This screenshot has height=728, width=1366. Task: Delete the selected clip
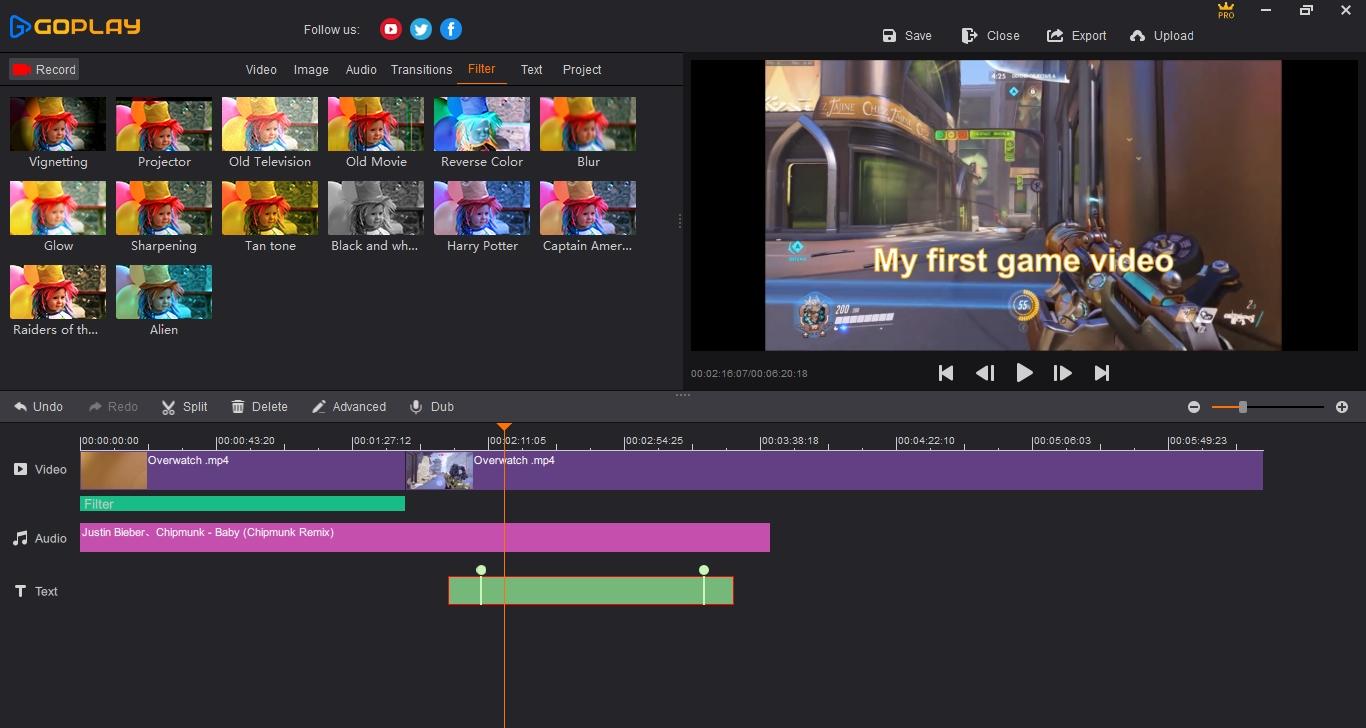(x=260, y=407)
